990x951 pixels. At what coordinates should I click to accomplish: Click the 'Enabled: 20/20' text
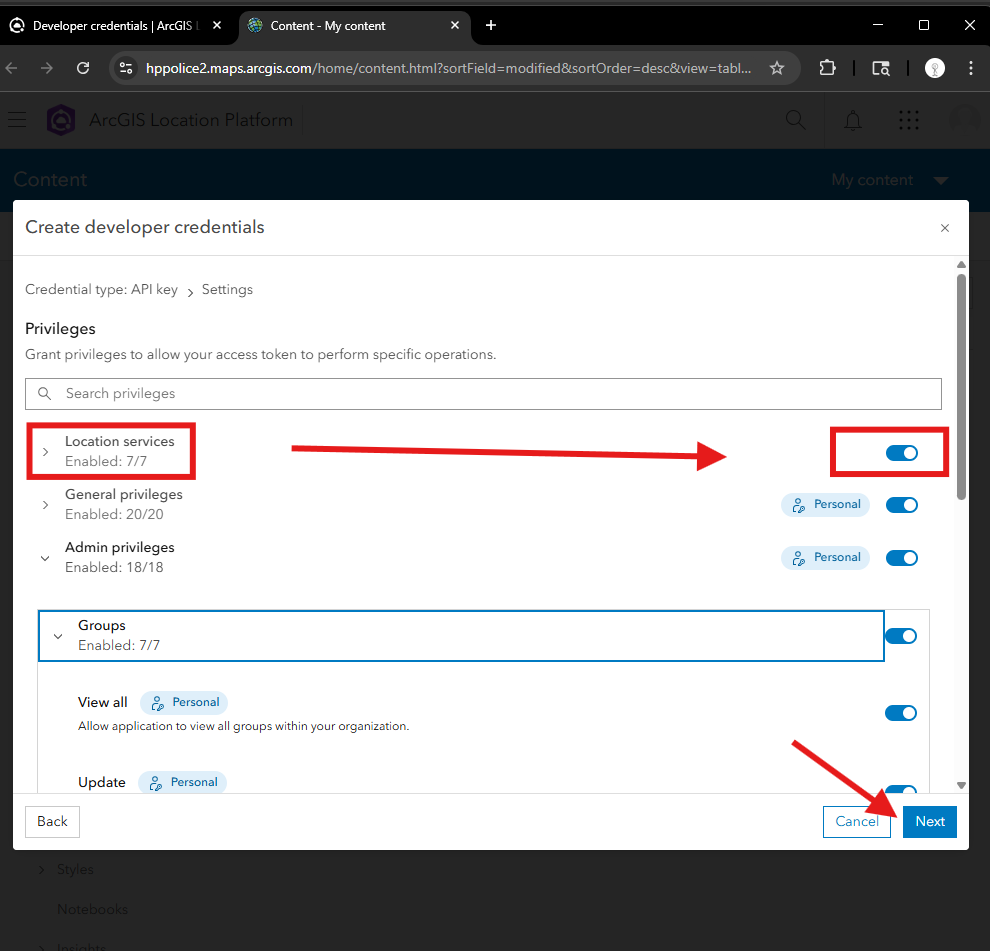point(114,515)
